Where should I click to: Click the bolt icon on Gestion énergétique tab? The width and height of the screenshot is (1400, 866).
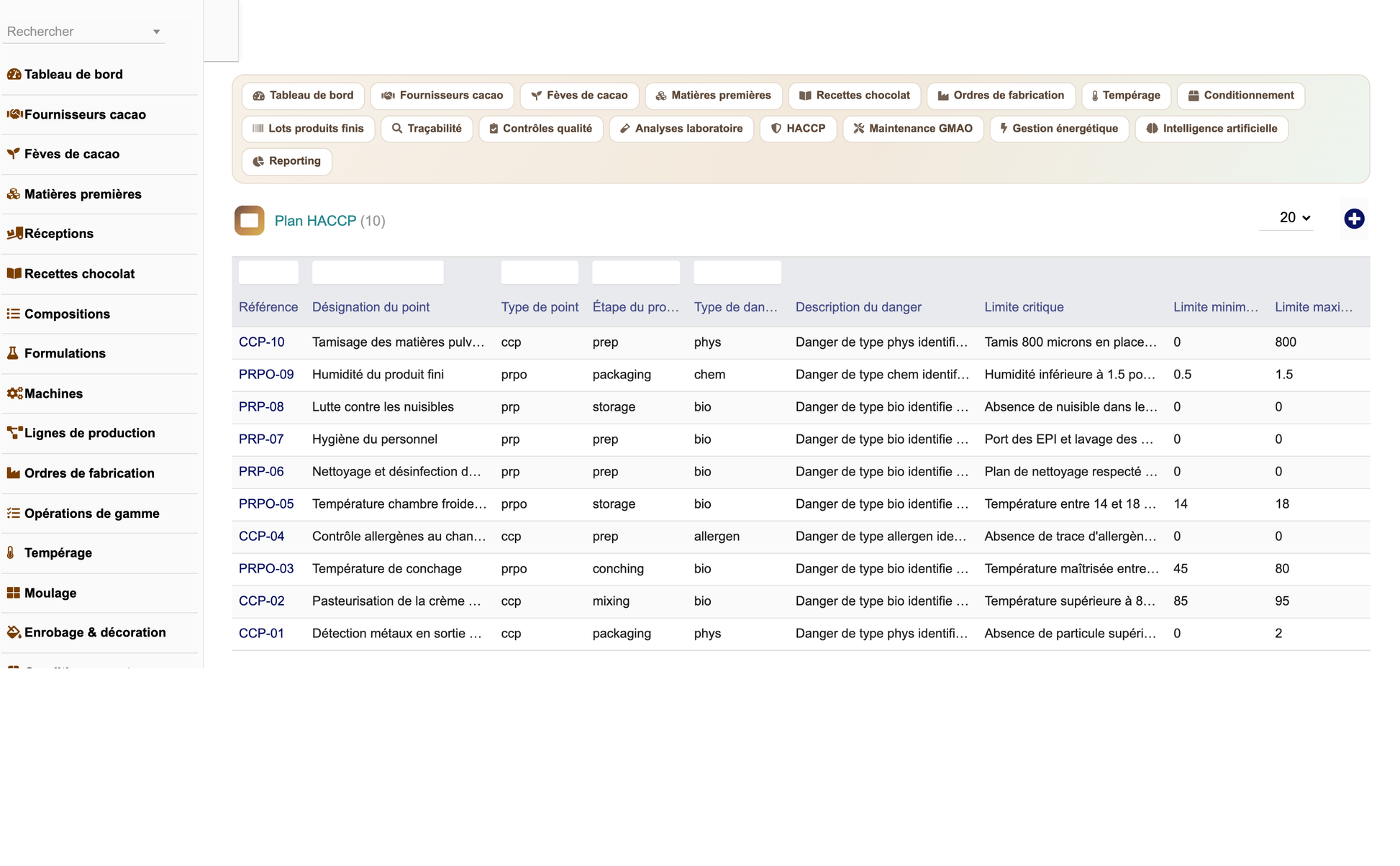[1004, 129]
